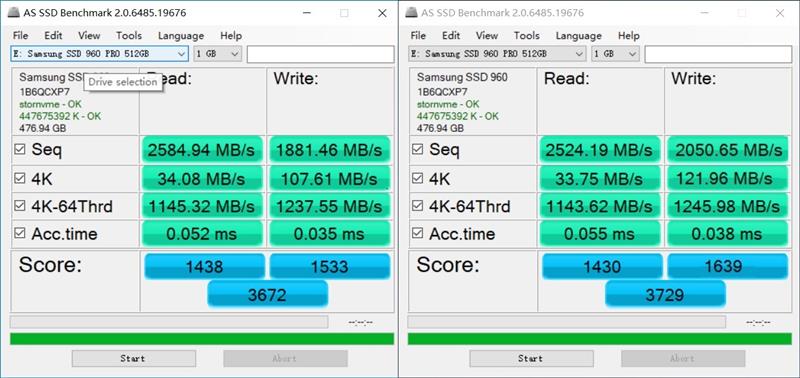Disable Acc.time test in right window
The width and height of the screenshot is (800, 378).
pyautogui.click(x=417, y=233)
